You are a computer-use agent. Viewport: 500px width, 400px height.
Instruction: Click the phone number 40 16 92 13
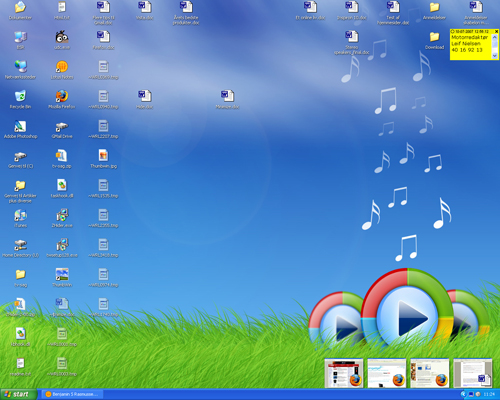(467, 50)
